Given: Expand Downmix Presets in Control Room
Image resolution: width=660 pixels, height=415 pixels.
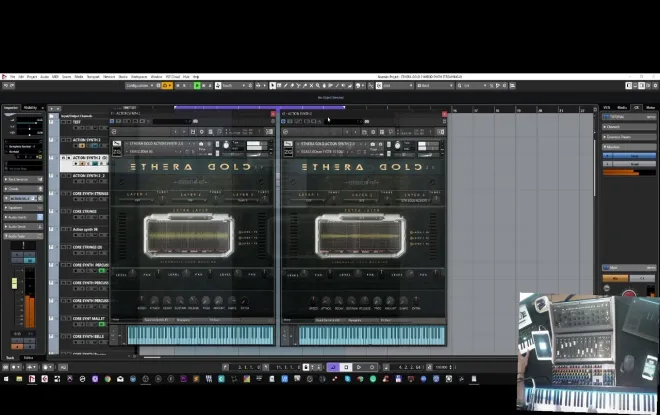Looking at the screenshot, I should [x=629, y=137].
